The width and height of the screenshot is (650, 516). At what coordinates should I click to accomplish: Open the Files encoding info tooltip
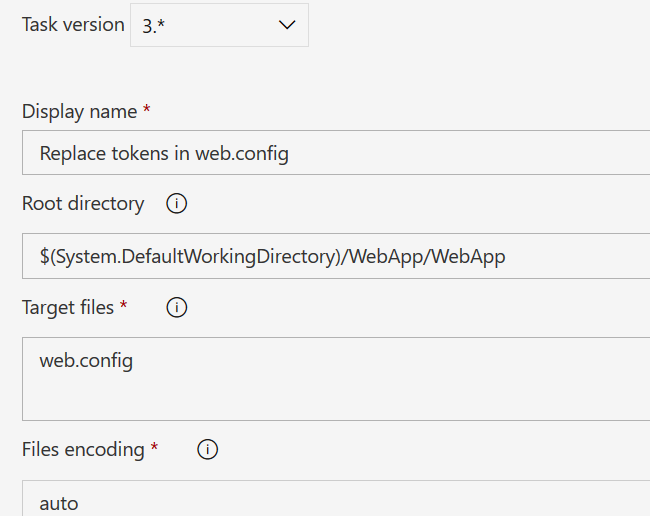[208, 450]
